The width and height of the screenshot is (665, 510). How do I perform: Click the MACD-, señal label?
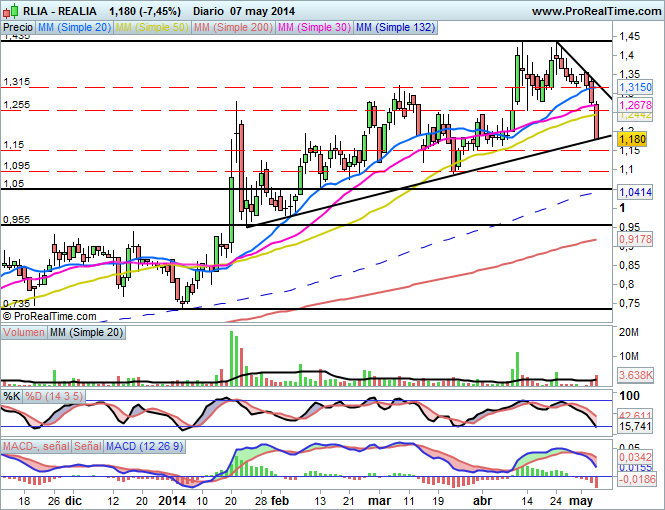pos(35,445)
